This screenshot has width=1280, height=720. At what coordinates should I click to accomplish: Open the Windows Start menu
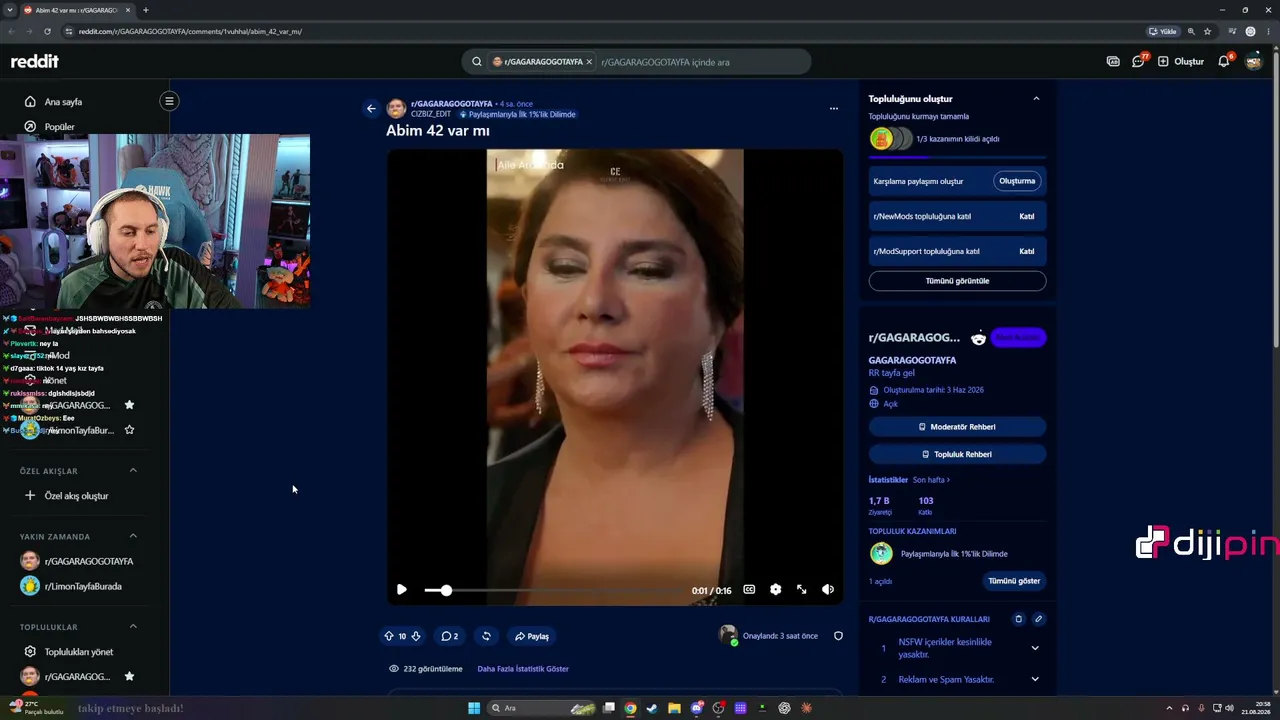click(474, 708)
